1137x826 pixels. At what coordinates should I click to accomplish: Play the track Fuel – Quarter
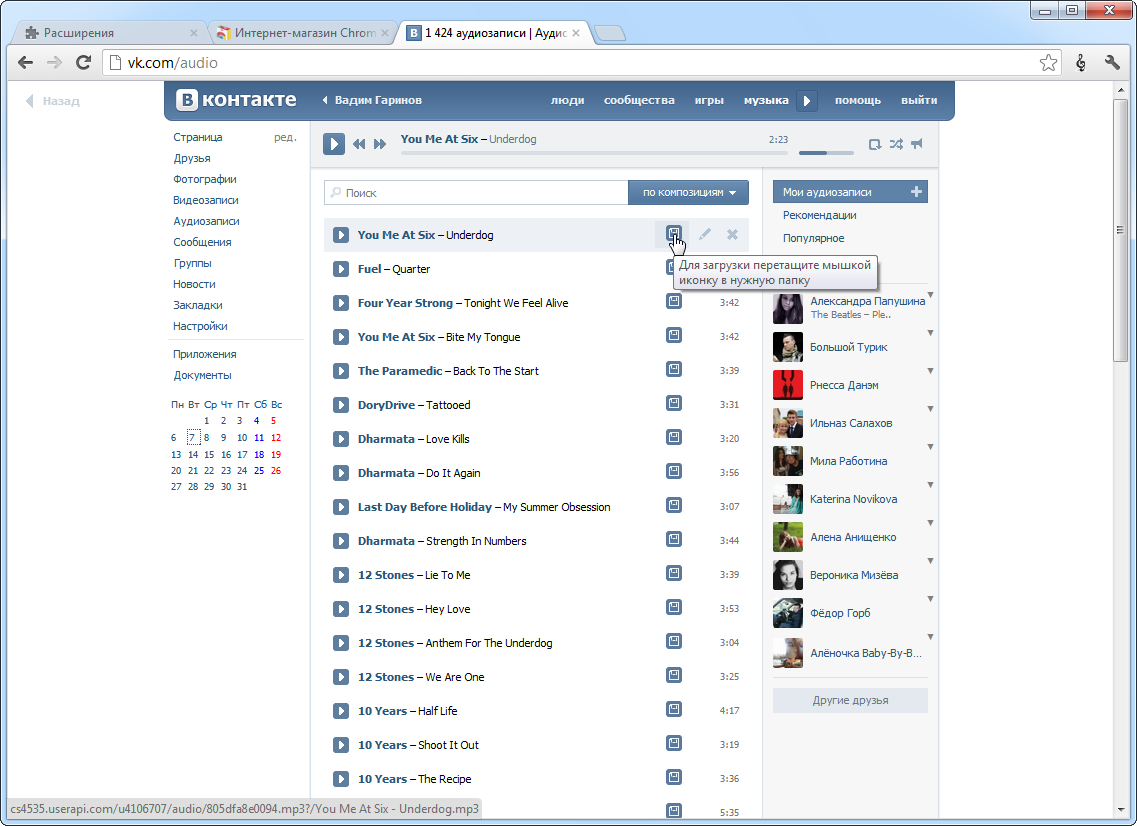(341, 269)
